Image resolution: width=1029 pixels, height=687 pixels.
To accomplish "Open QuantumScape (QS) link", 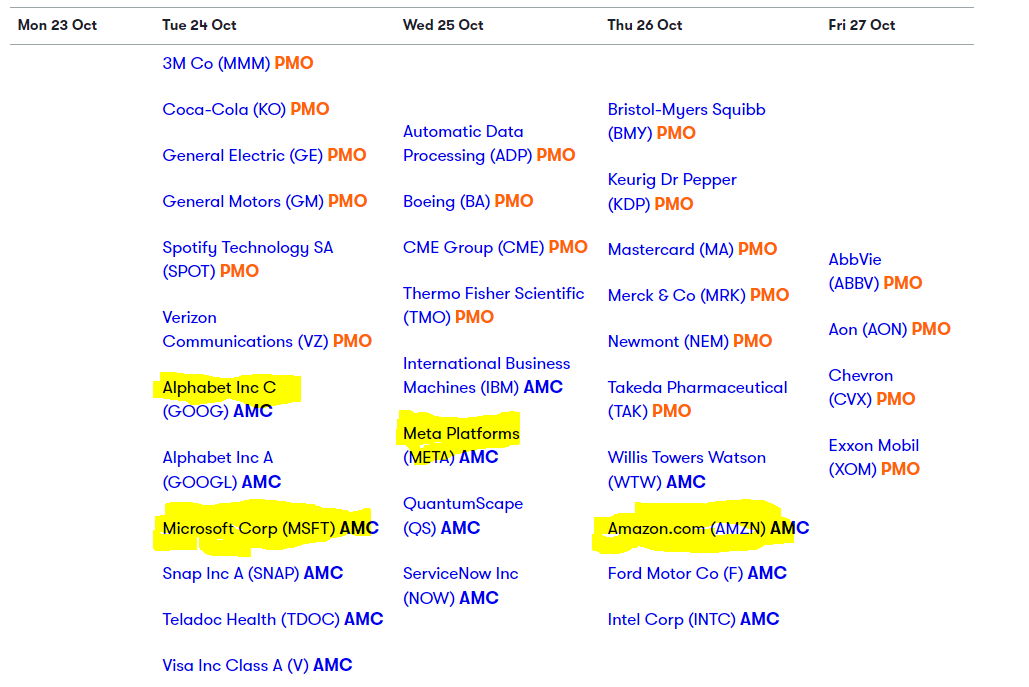I will (463, 516).
